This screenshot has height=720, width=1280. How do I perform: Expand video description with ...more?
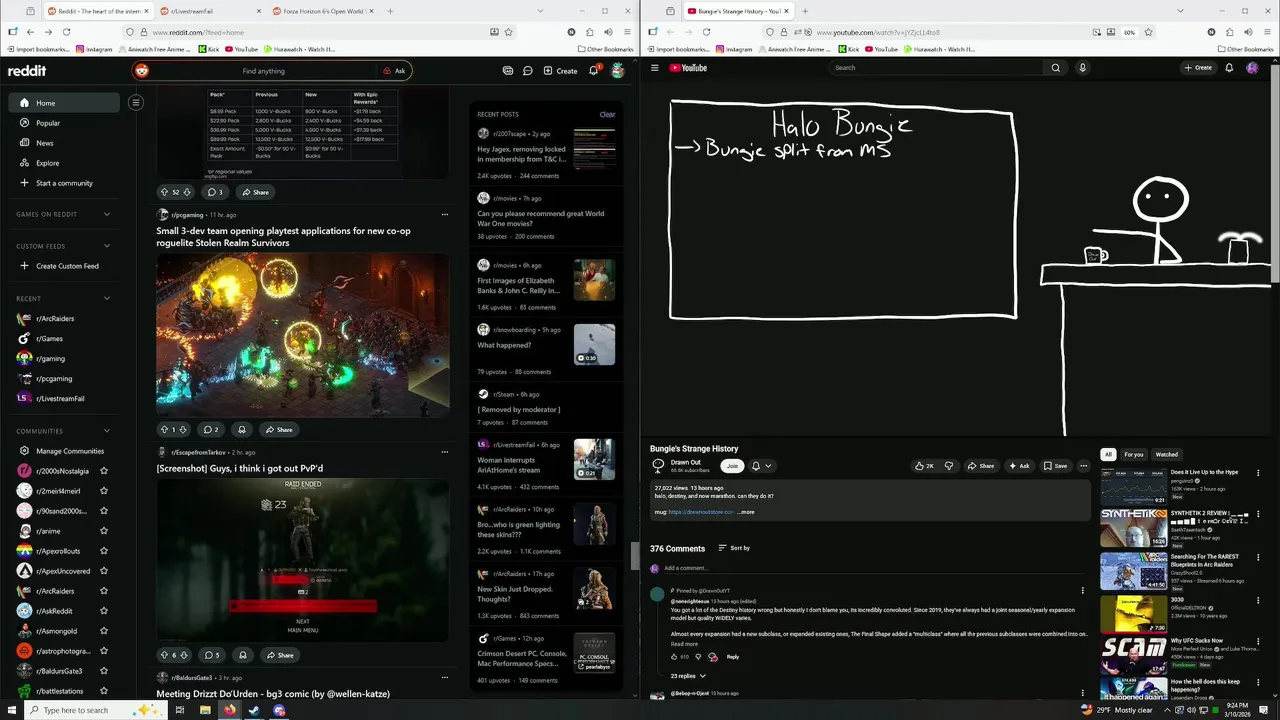tap(746, 512)
